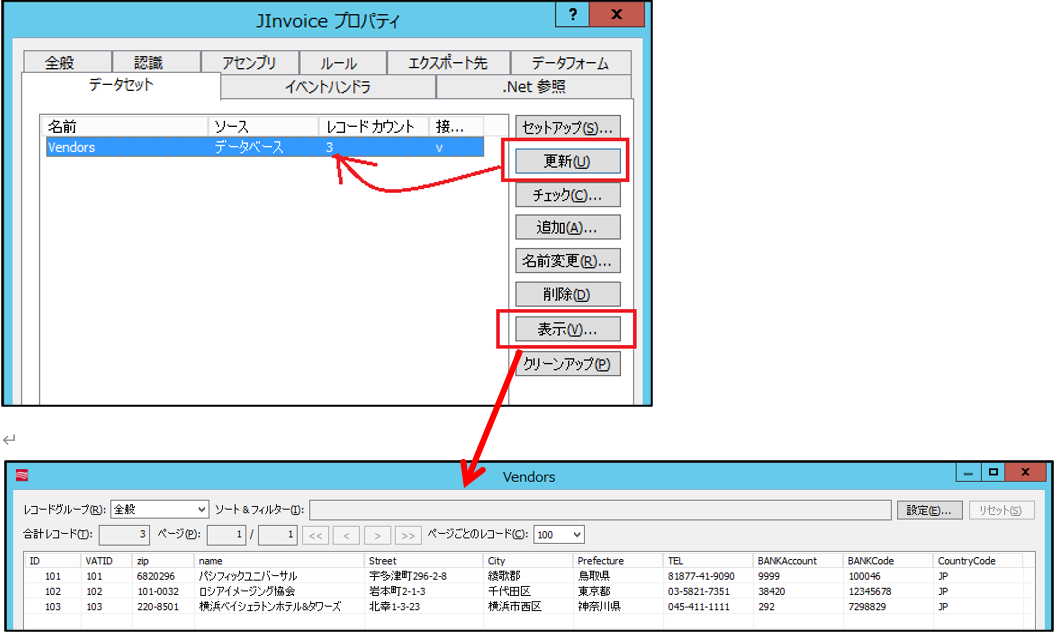
Task: Click the Prefecture column header
Action: (618, 561)
